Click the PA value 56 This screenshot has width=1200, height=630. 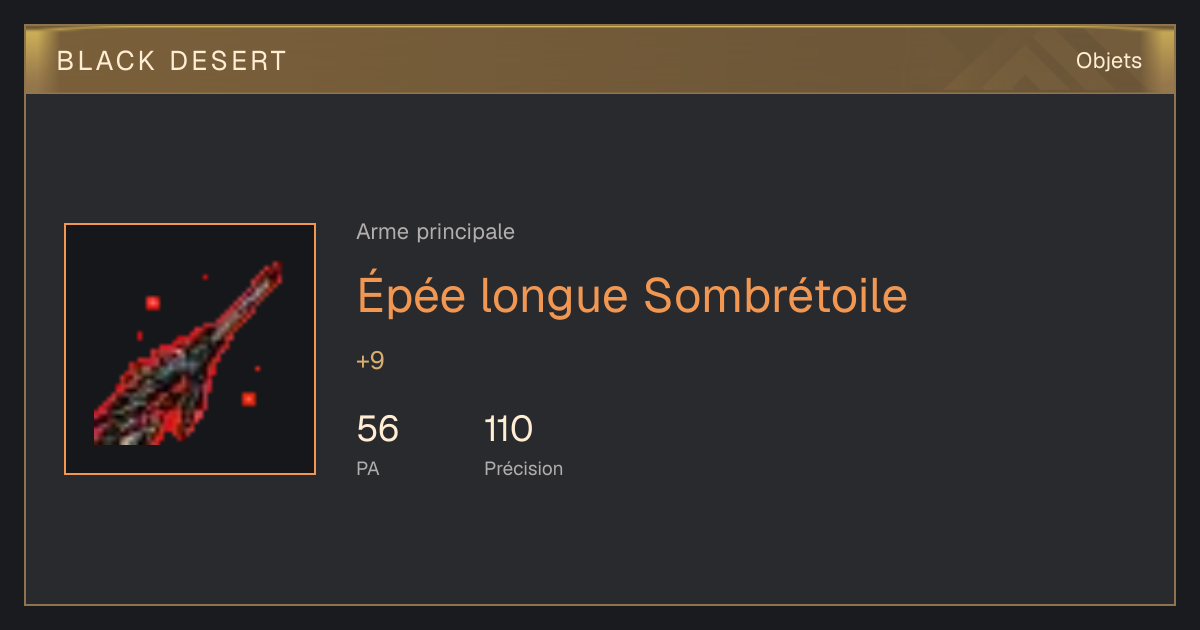(x=377, y=429)
